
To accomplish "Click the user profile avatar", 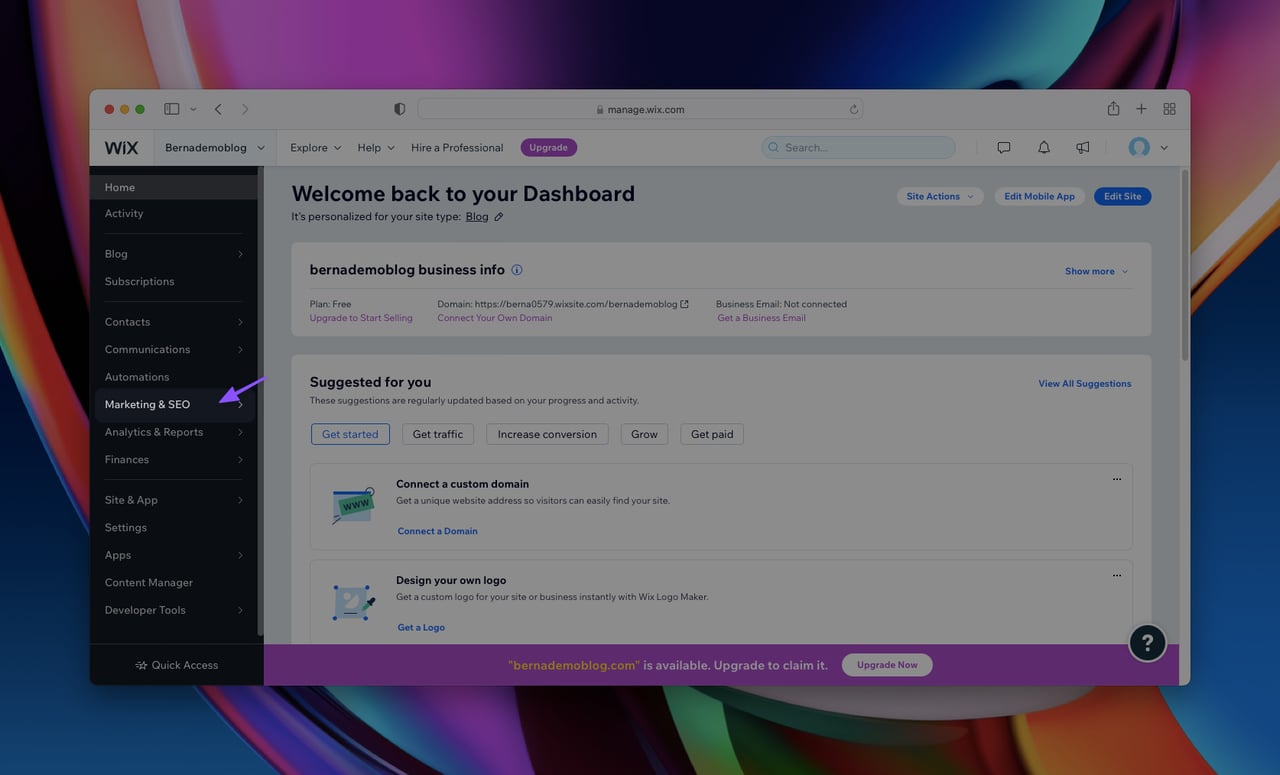I will (1139, 147).
